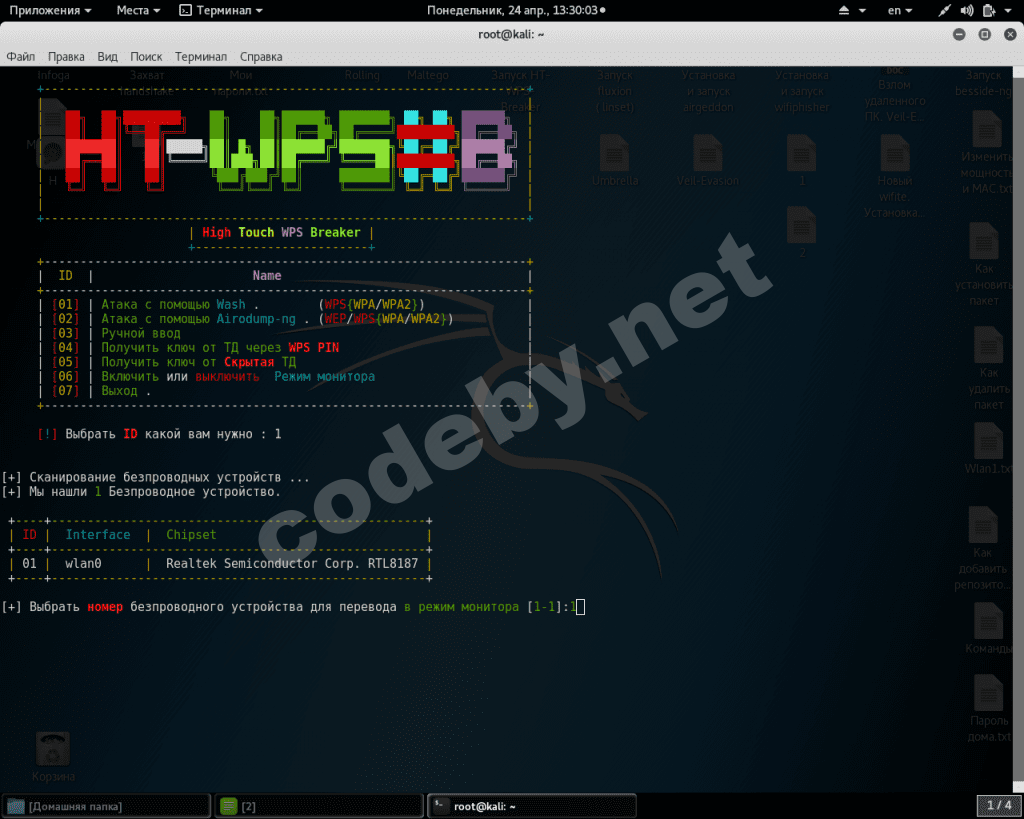The image size is (1024, 819).
Task: Click the terminal cursor at monitor mode prompt
Action: pyautogui.click(x=581, y=607)
